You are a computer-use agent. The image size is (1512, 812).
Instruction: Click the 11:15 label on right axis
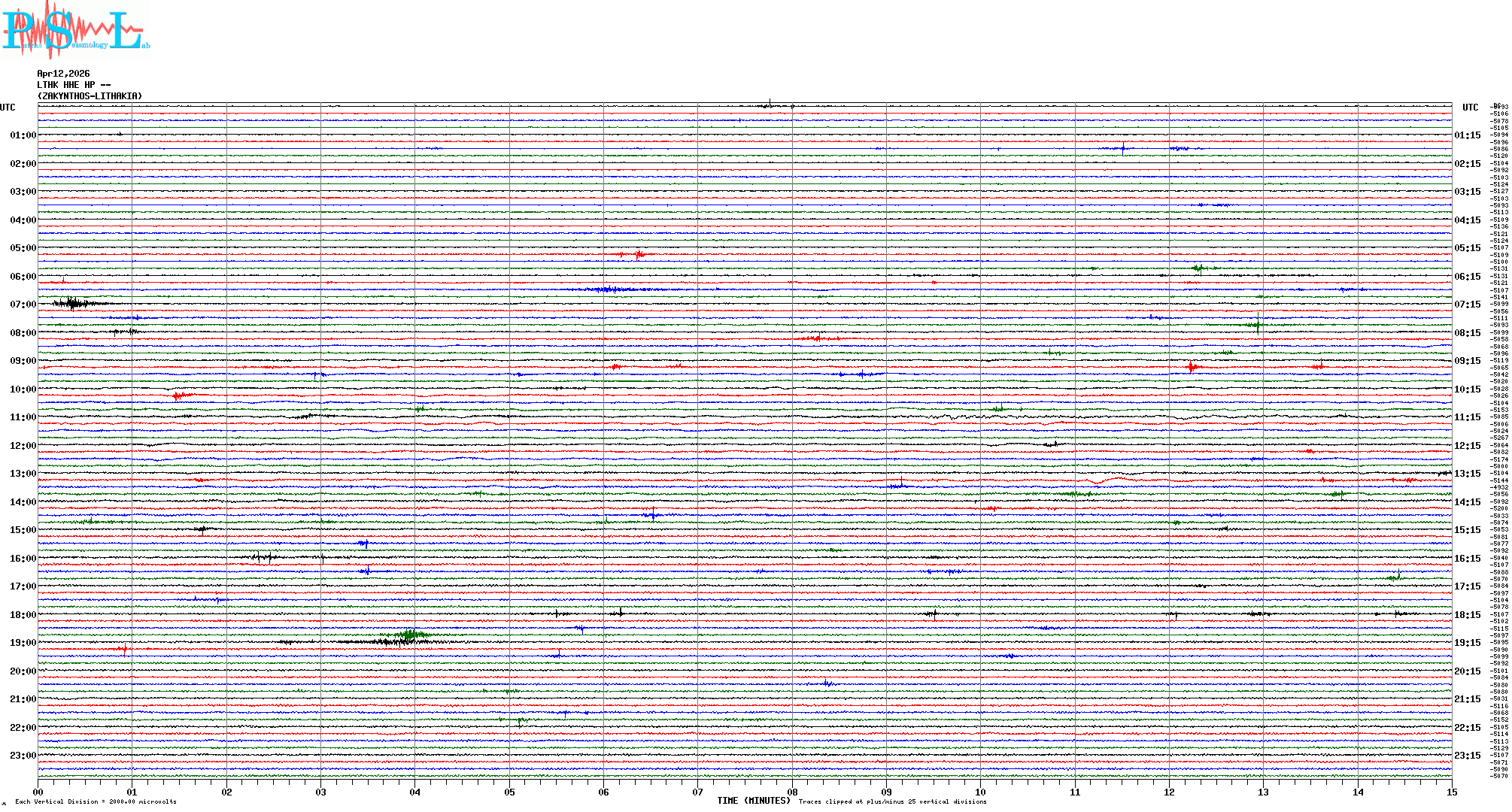[1467, 417]
